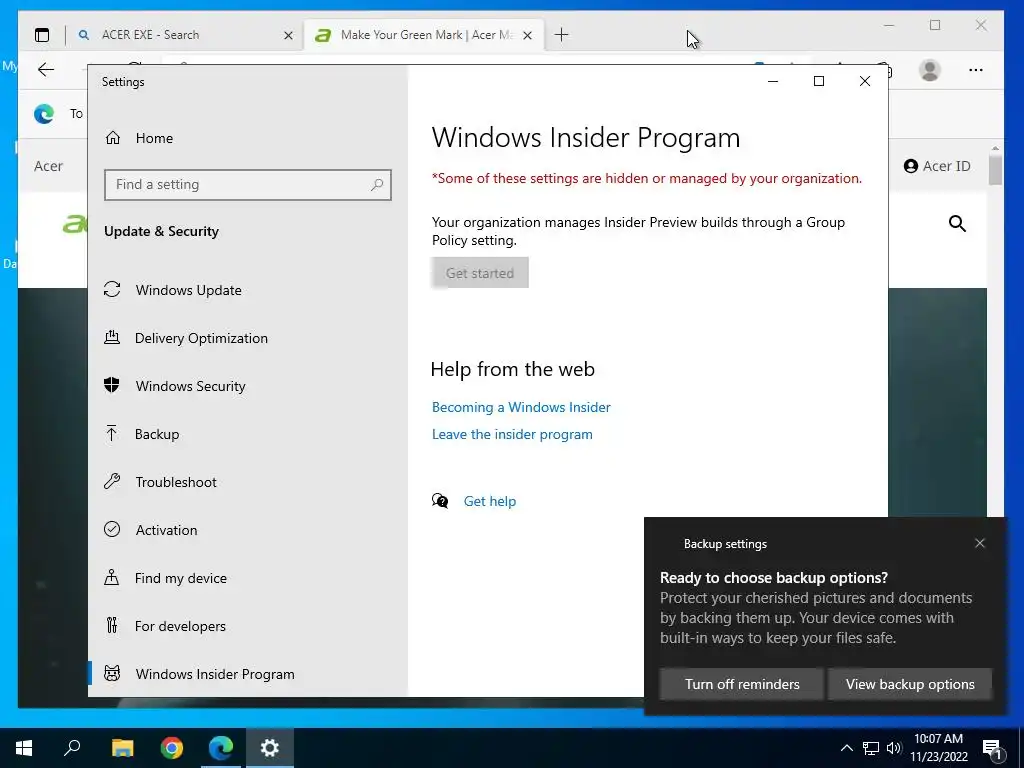Open Edge profile avatar
Screen dimensions: 1024x768
(x=929, y=70)
